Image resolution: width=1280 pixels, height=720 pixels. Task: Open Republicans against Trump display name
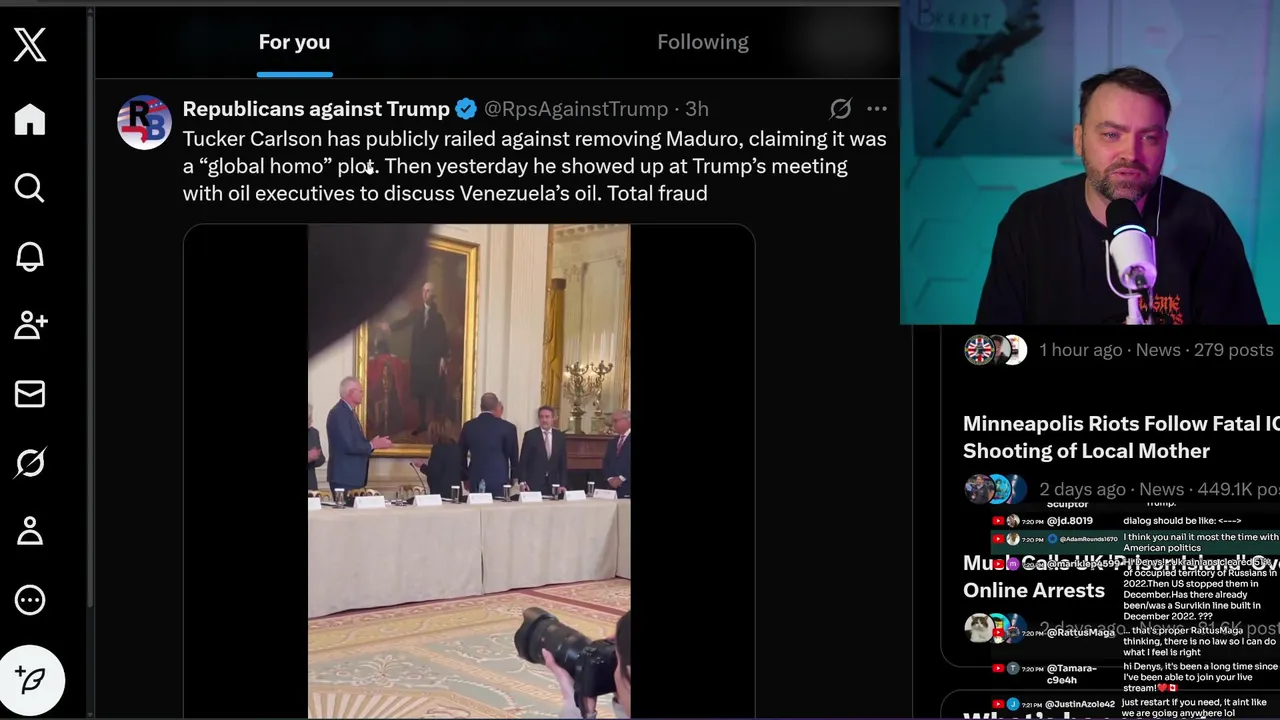316,109
